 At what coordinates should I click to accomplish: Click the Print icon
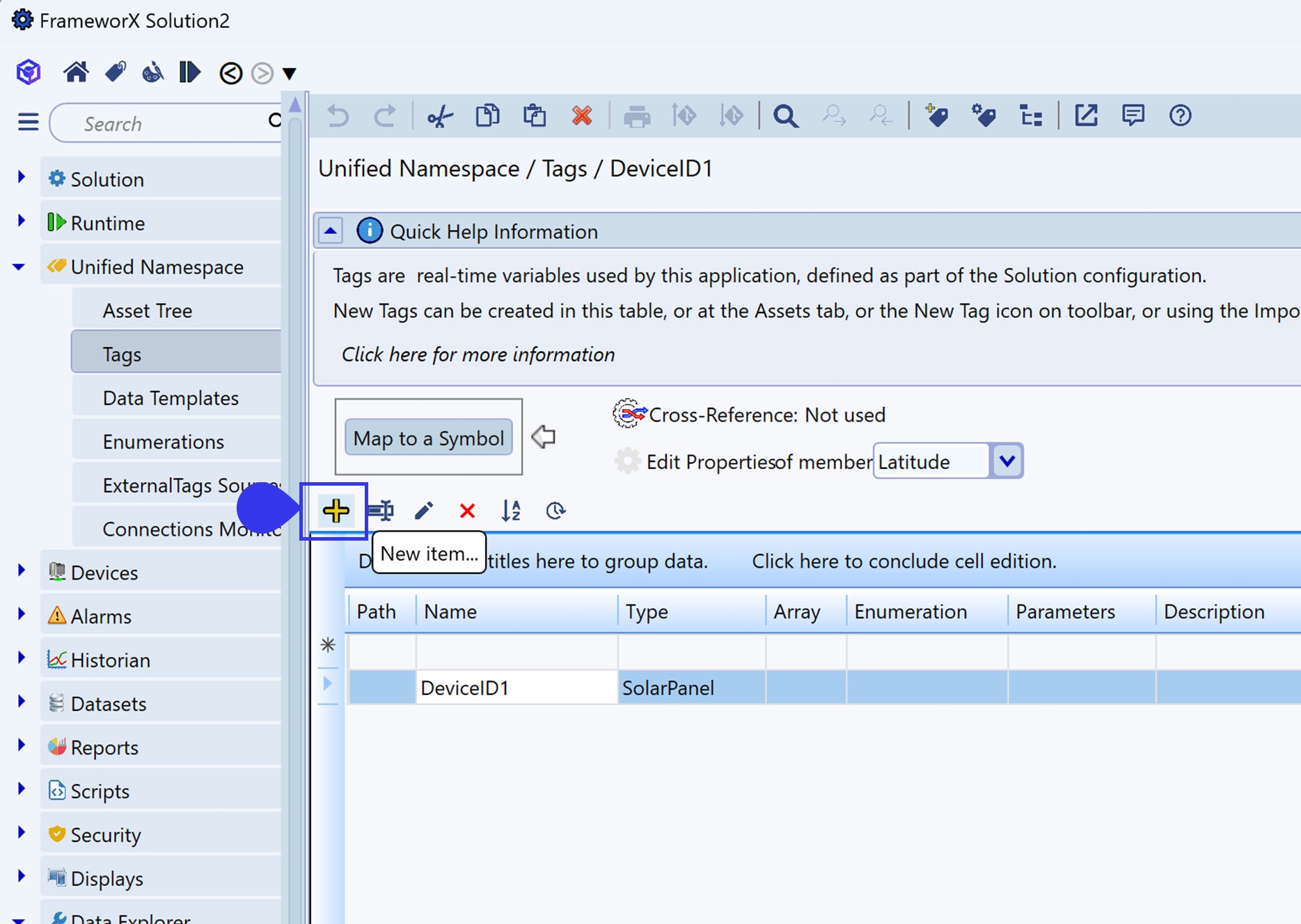637,116
